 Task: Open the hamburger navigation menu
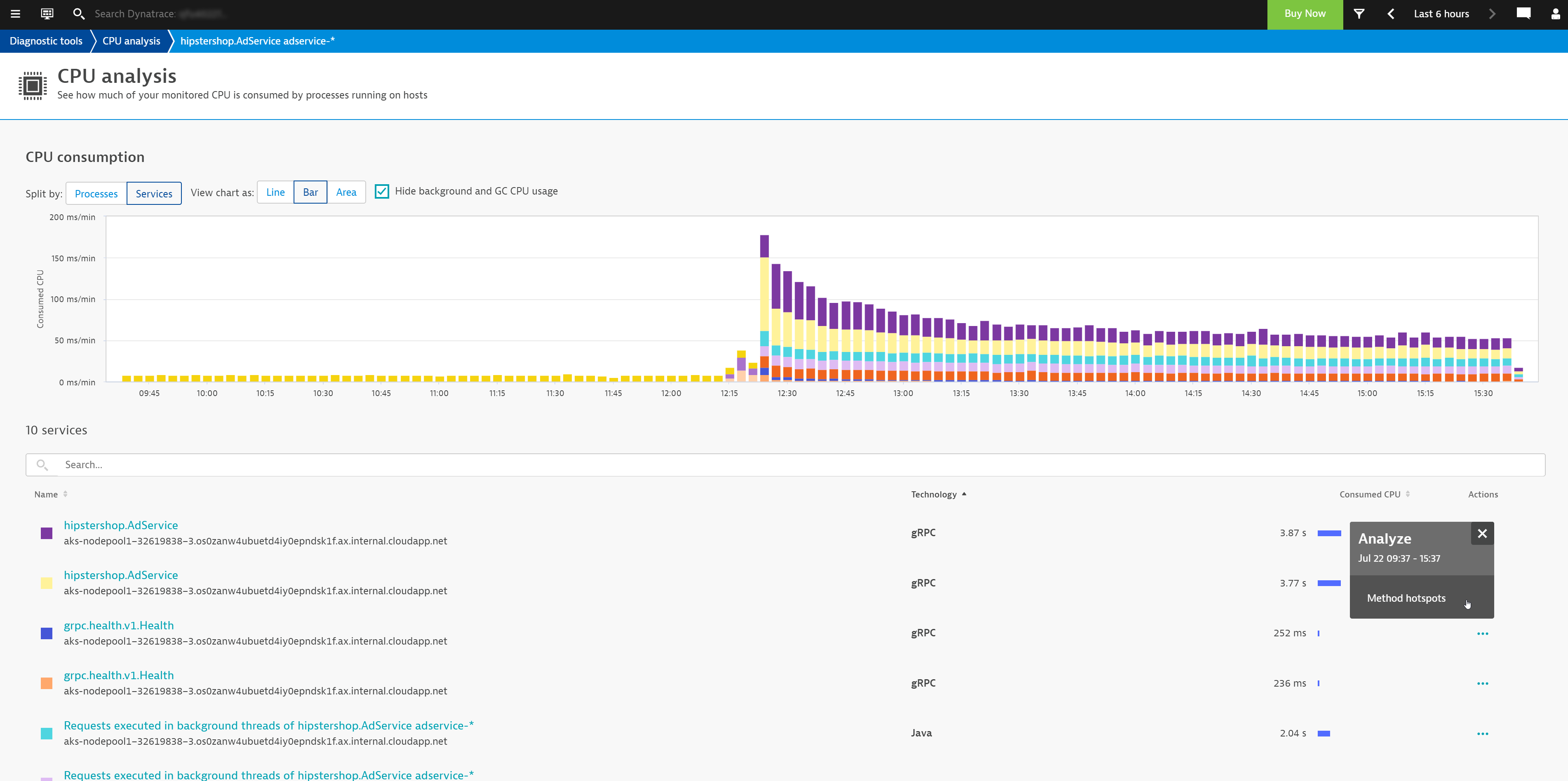(15, 13)
